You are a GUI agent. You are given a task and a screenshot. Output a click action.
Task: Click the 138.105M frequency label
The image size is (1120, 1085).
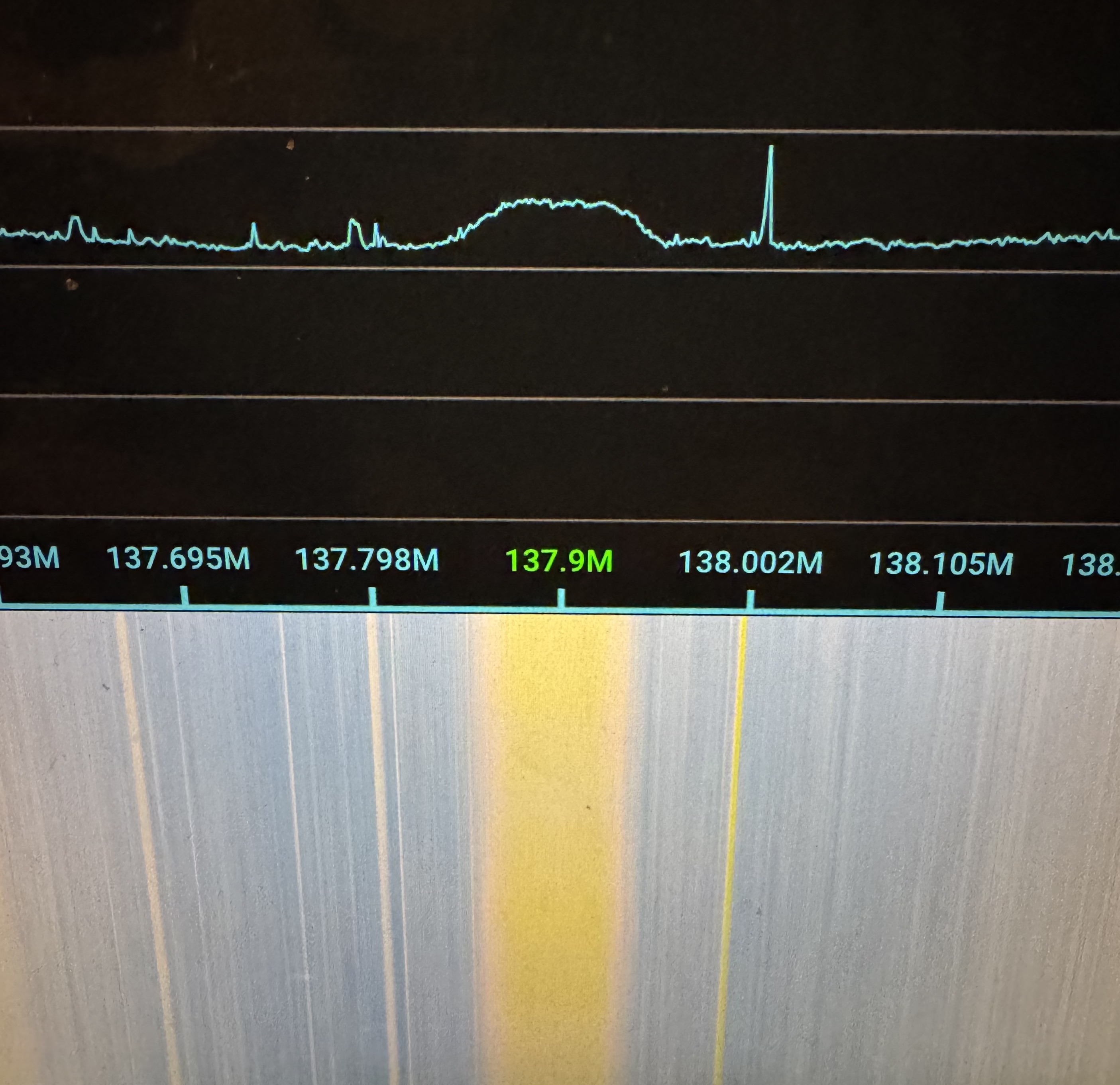[x=941, y=563]
